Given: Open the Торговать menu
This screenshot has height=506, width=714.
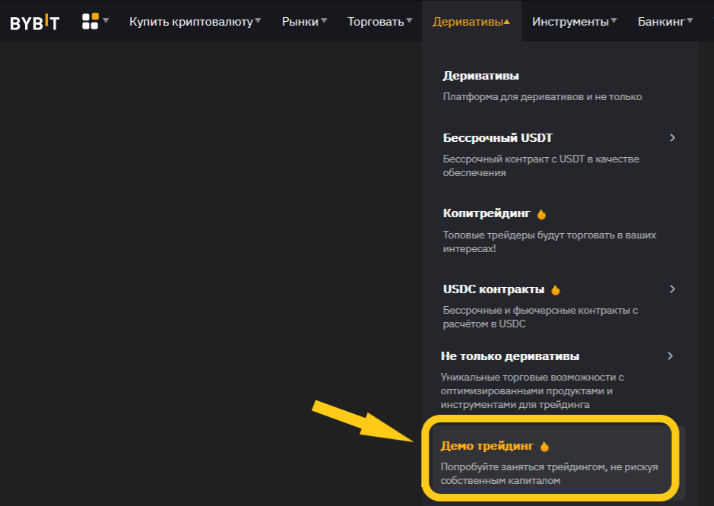Looking at the screenshot, I should 380,21.
